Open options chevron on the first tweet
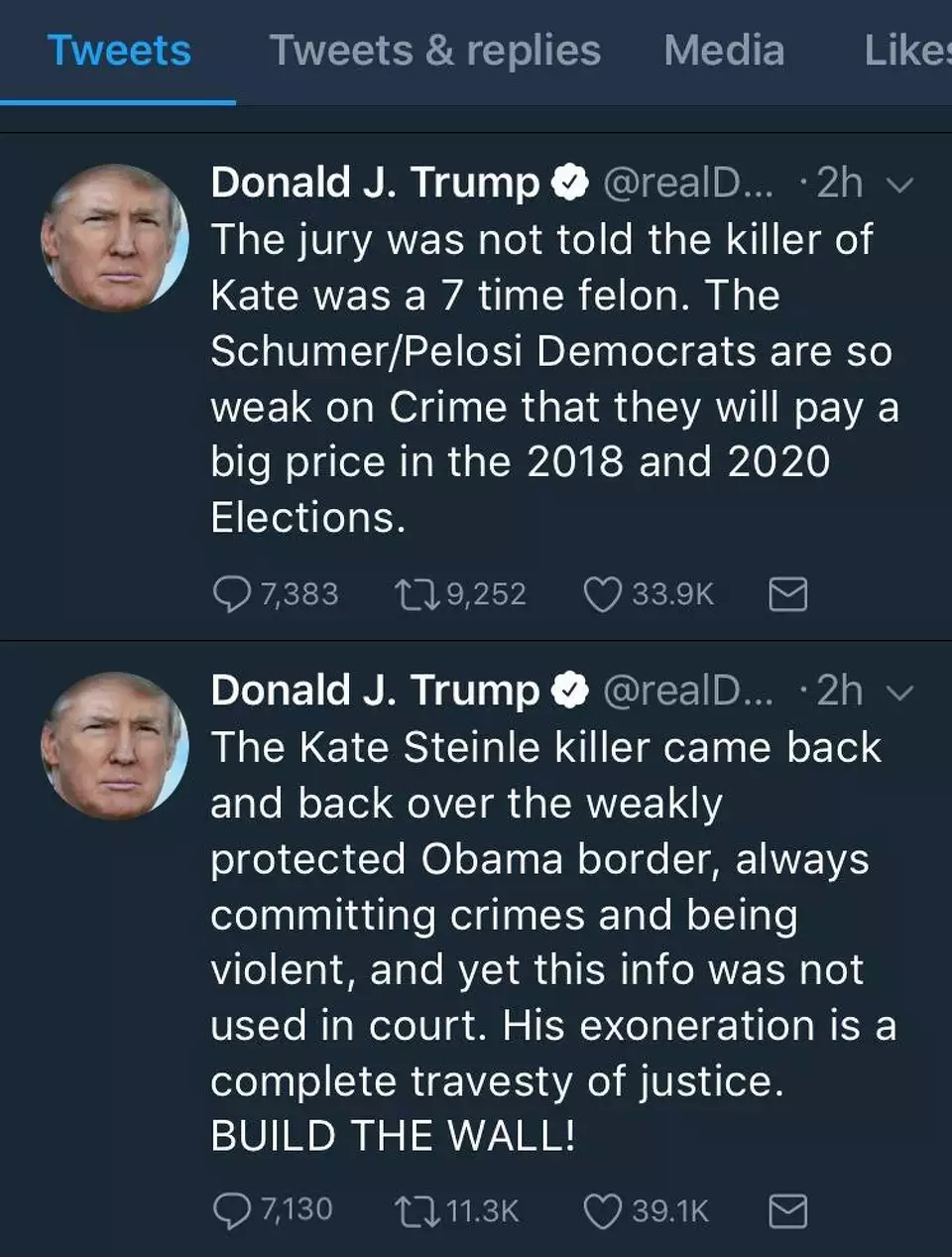This screenshot has width=952, height=1257. click(898, 186)
